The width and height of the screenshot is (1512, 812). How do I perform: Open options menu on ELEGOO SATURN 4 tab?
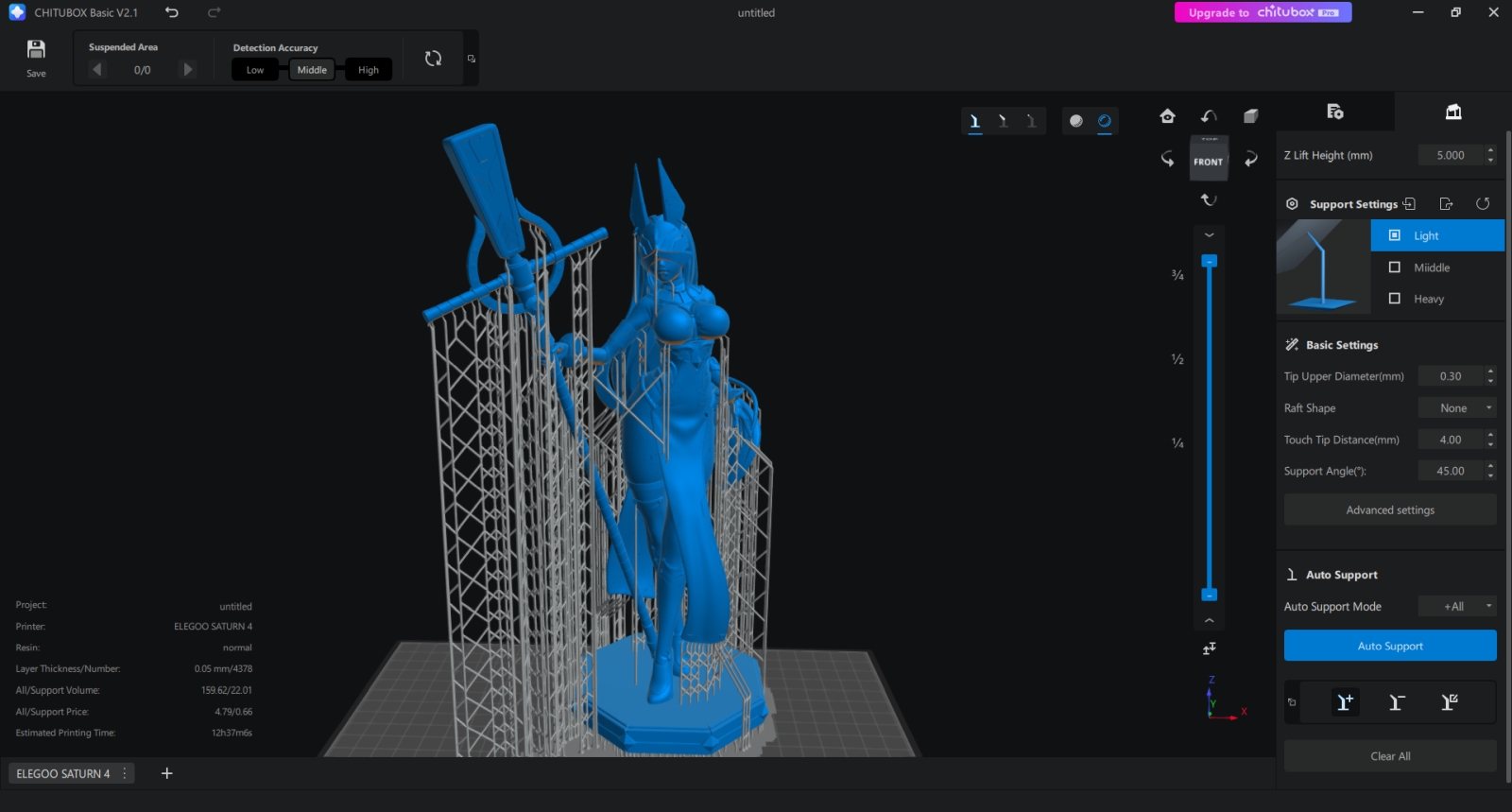125,773
